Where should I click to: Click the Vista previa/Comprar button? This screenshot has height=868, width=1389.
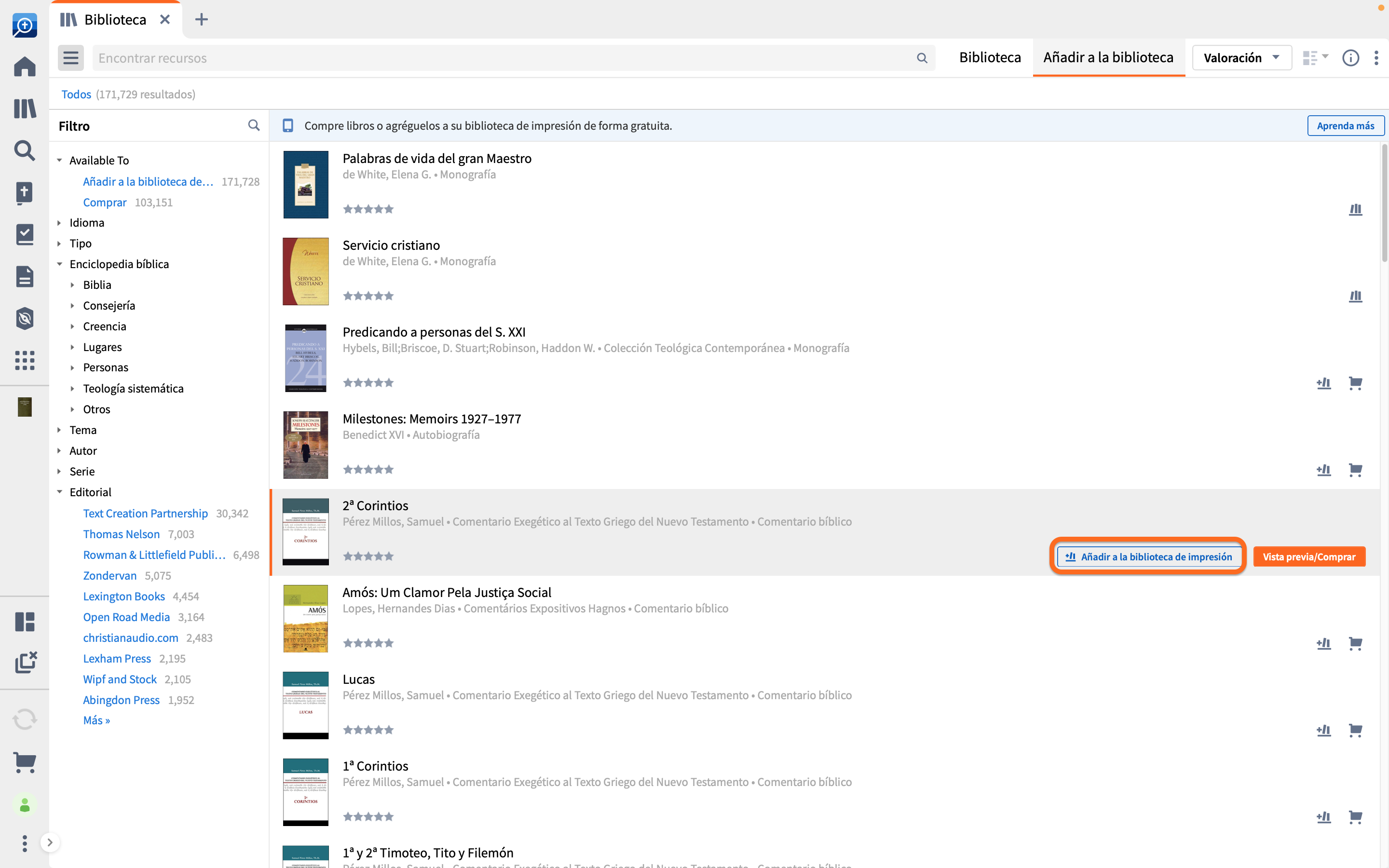1308,556
